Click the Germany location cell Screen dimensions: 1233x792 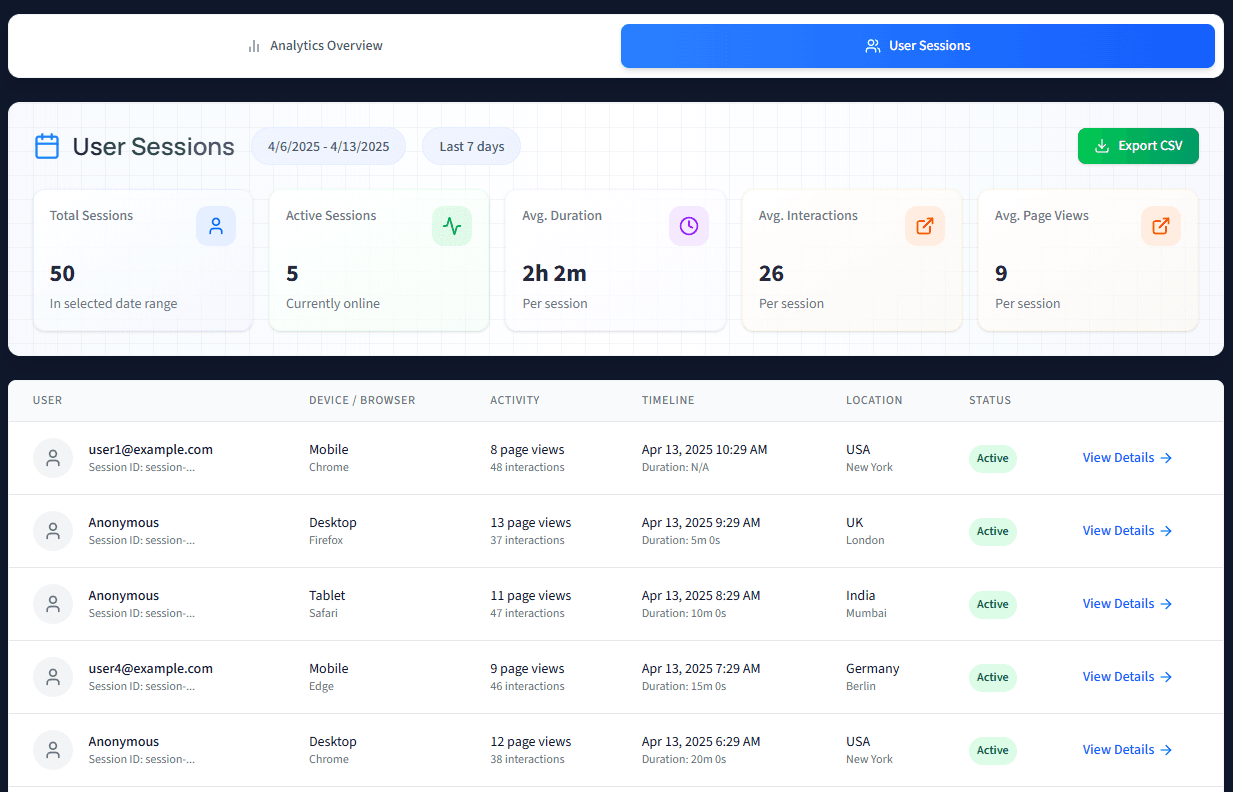click(x=873, y=669)
